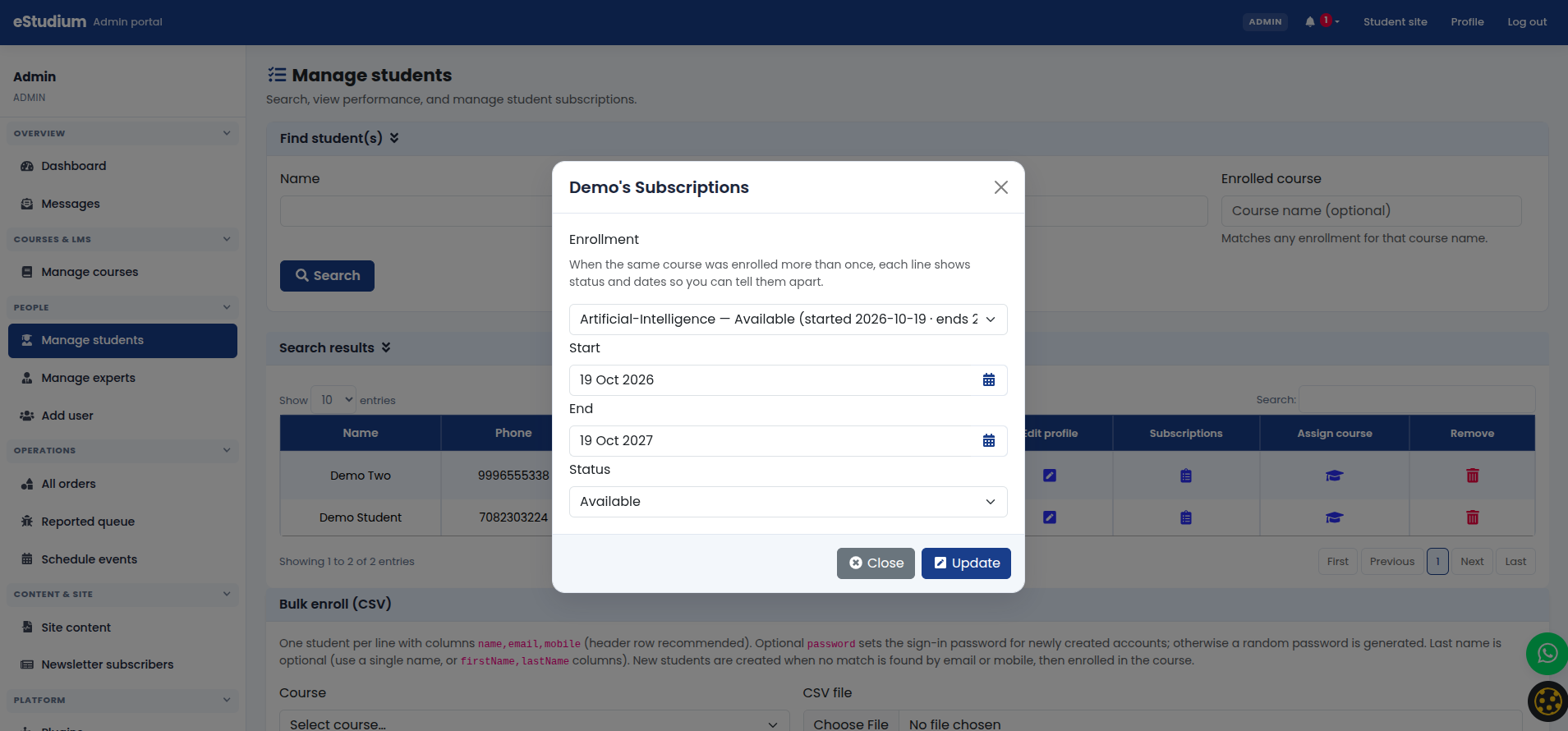Collapse the Operations sidebar section

click(x=122, y=450)
